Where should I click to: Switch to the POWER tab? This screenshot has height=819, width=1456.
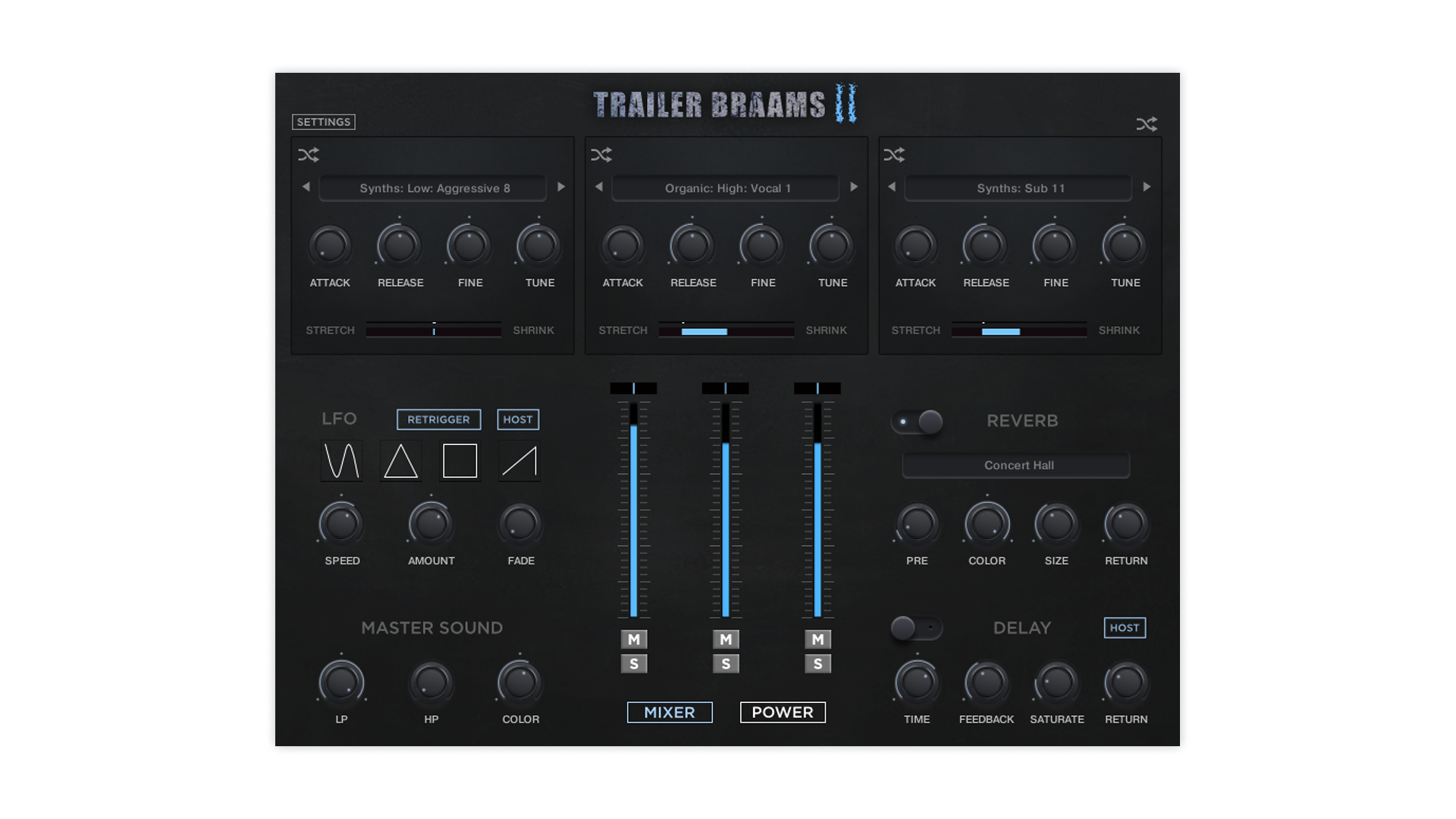pos(783,712)
